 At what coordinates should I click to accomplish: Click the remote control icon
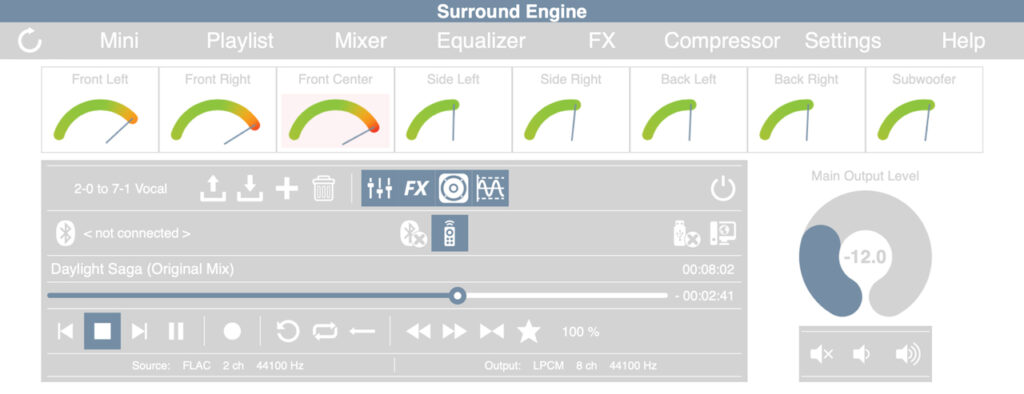(x=449, y=233)
